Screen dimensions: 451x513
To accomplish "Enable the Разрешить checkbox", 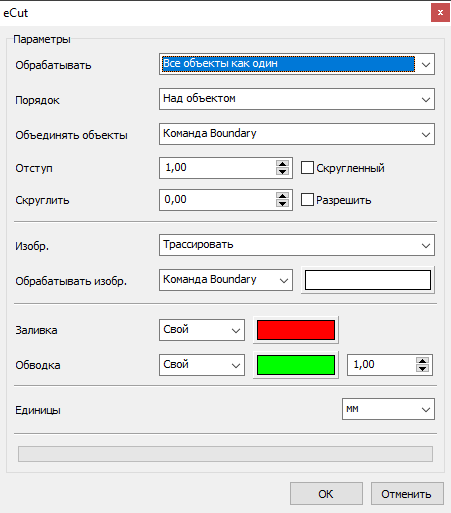I will pyautogui.click(x=307, y=200).
